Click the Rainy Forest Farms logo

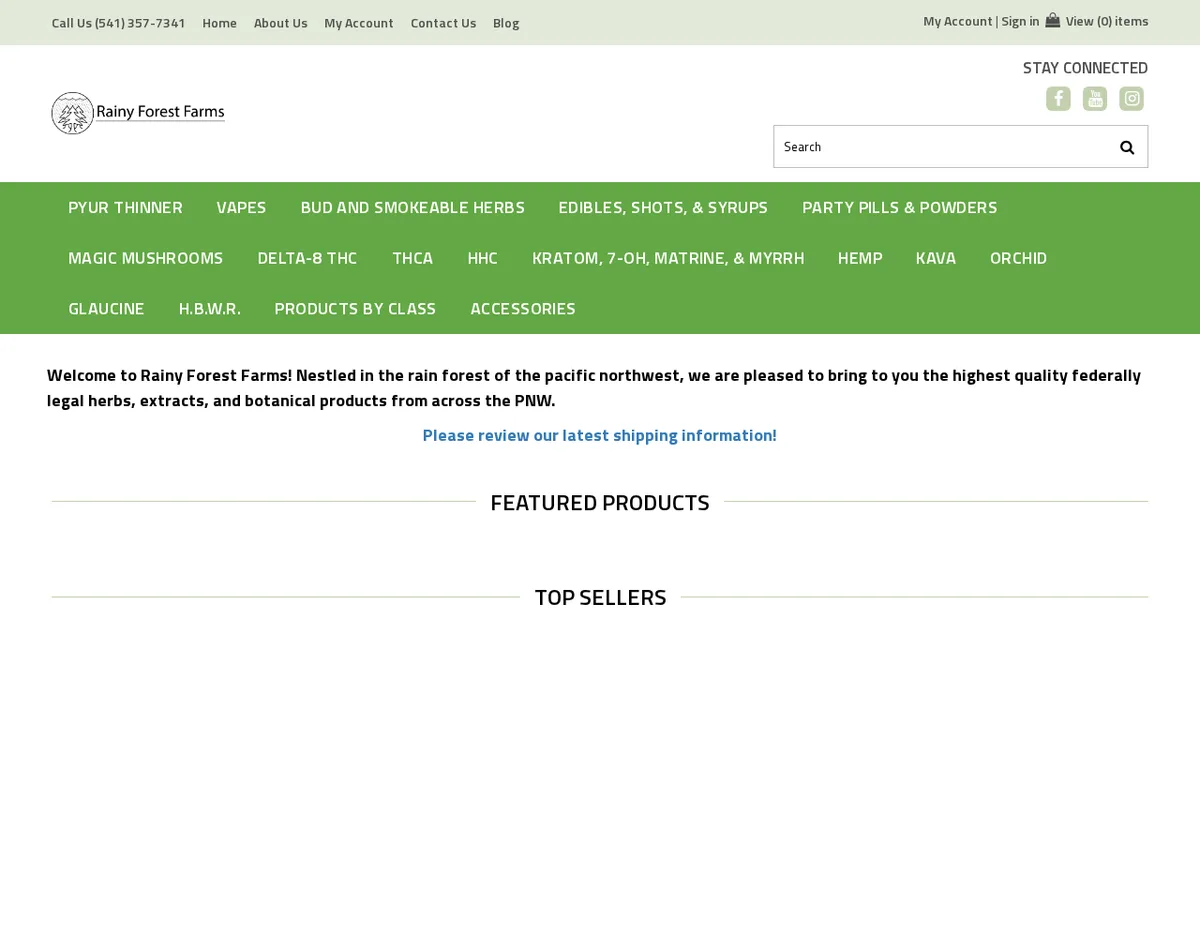click(138, 113)
